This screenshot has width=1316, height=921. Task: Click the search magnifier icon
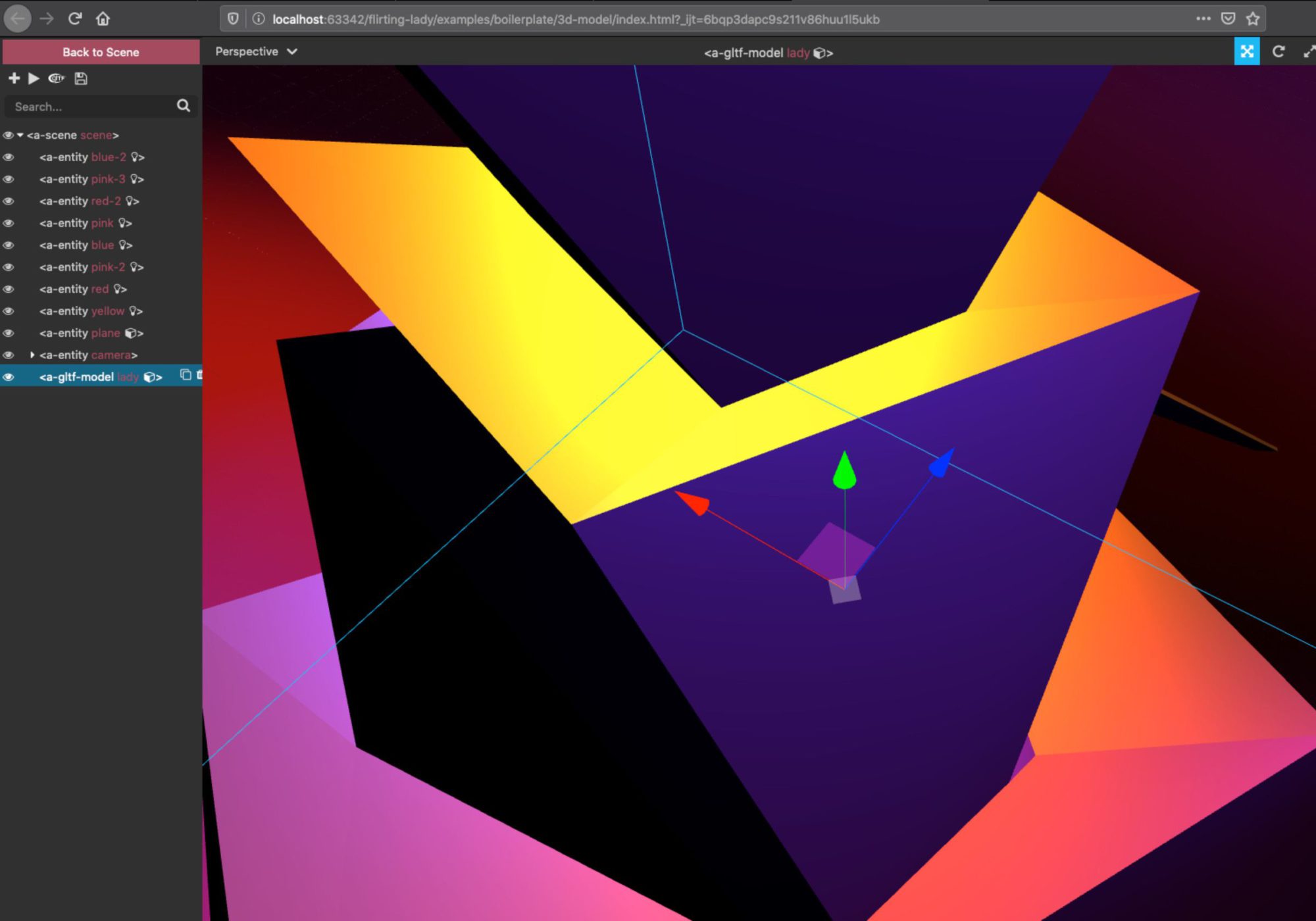[184, 105]
